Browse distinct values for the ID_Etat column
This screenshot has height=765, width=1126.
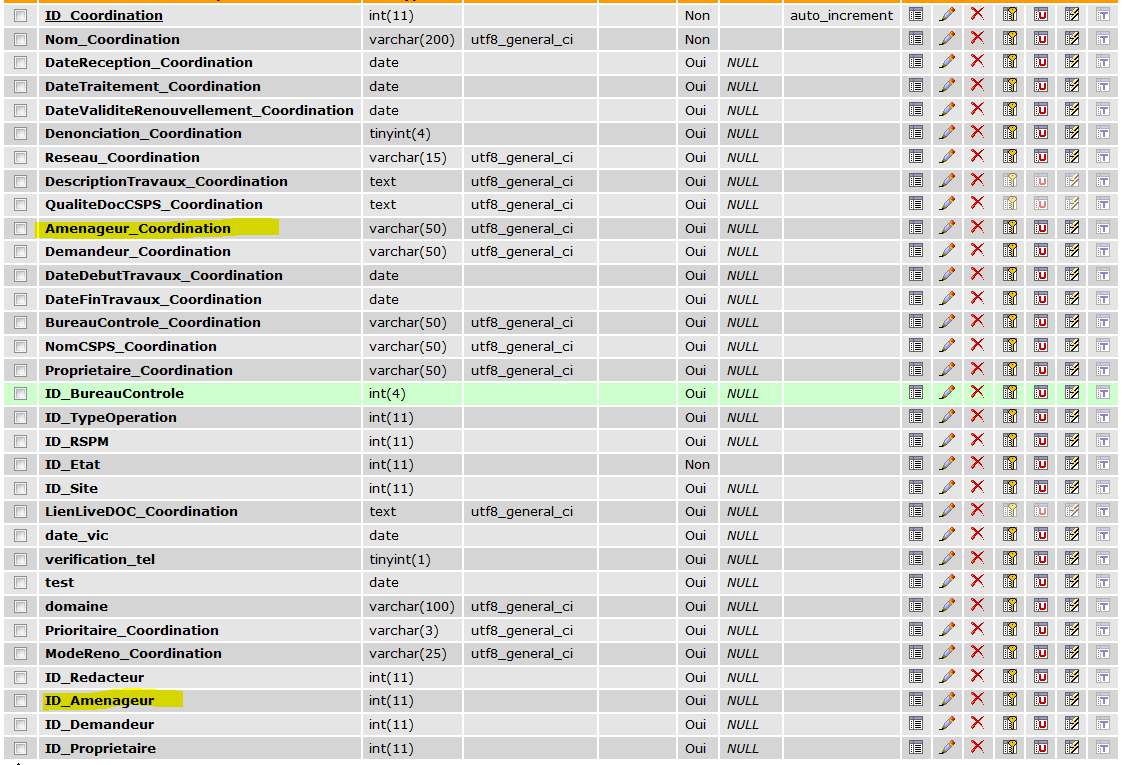tap(916, 464)
